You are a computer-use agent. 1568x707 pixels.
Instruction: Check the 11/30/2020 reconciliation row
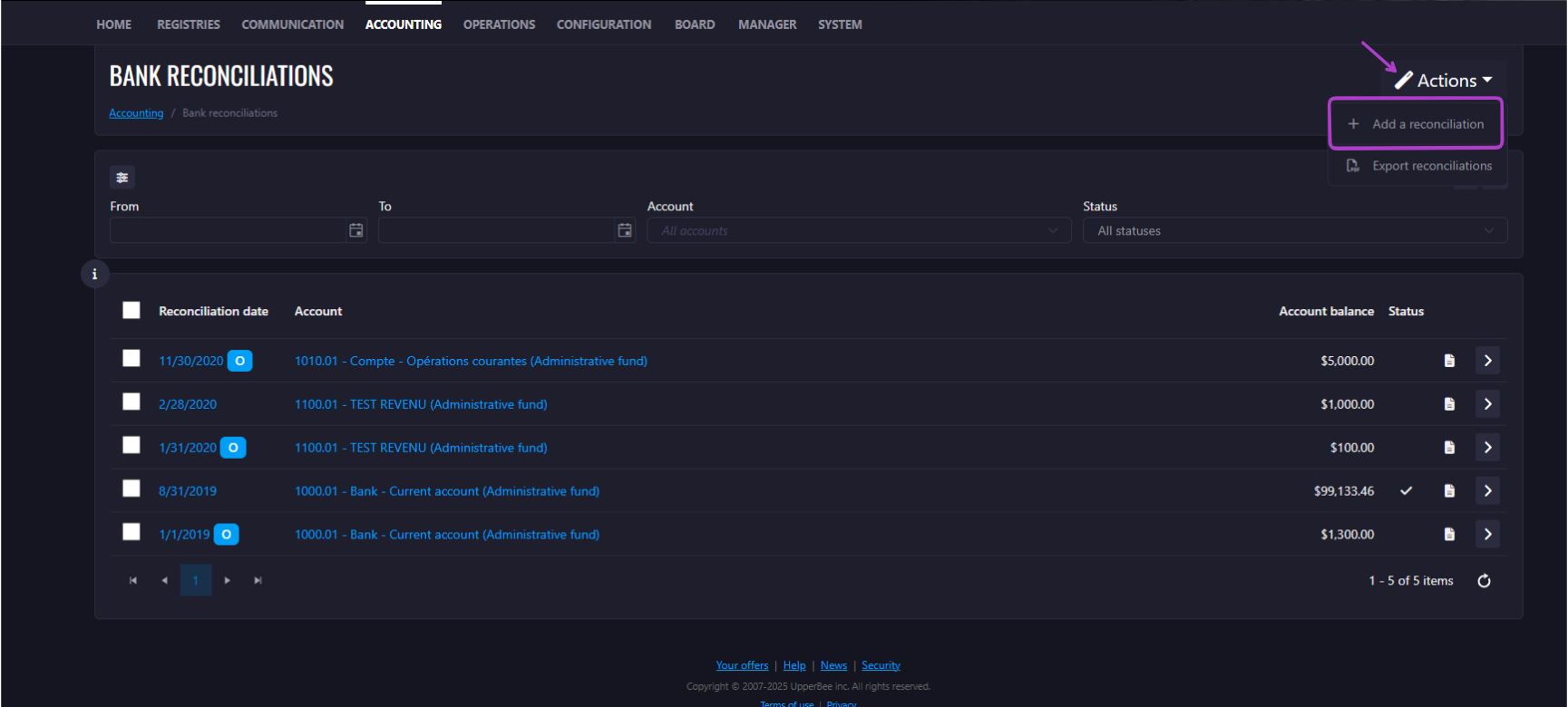pyautogui.click(x=131, y=358)
